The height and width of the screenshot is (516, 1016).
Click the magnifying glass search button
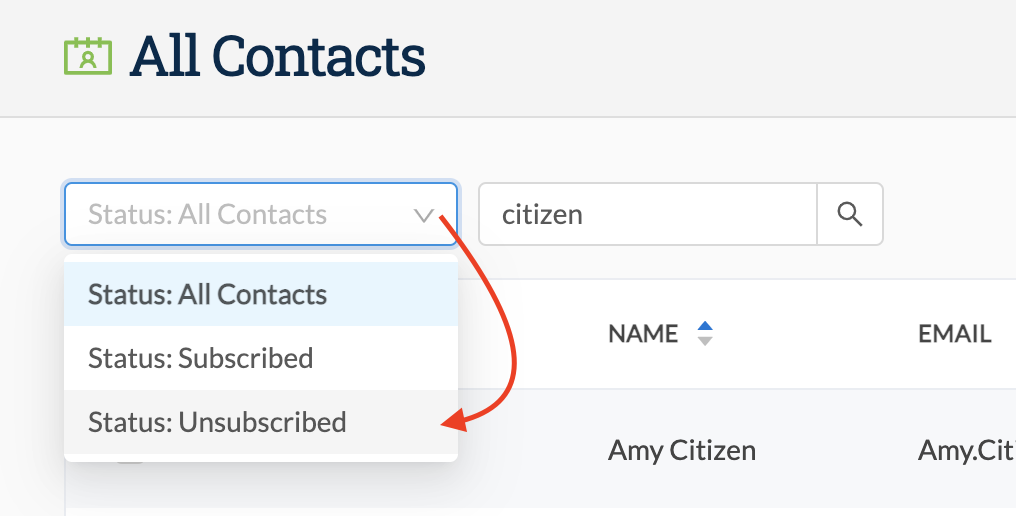click(x=849, y=214)
